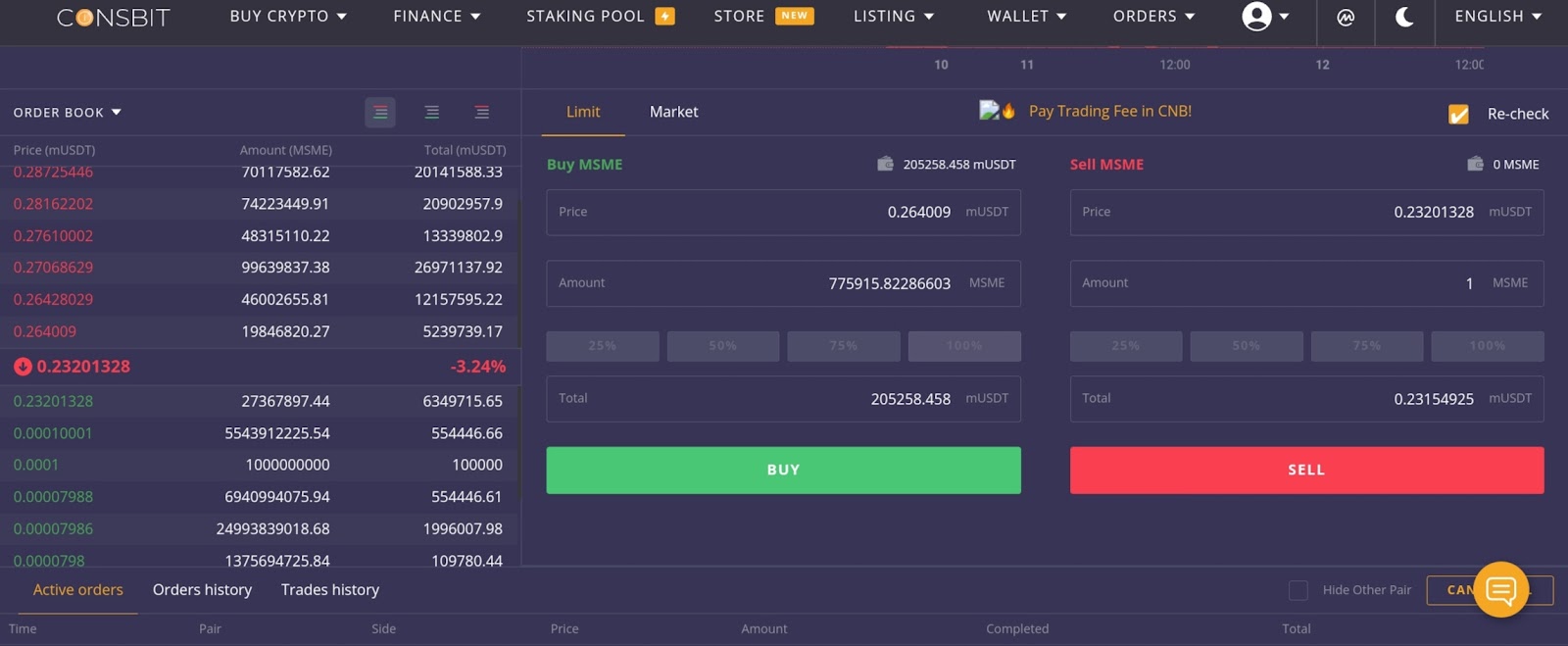Select ask price 0.27068629 in order book
The image size is (1568, 646).
pyautogui.click(x=53, y=268)
